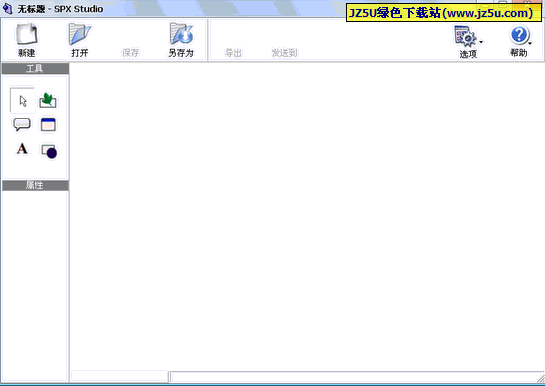Click the SPX Studio title bar icon
545x386 pixels.
click(7, 8)
